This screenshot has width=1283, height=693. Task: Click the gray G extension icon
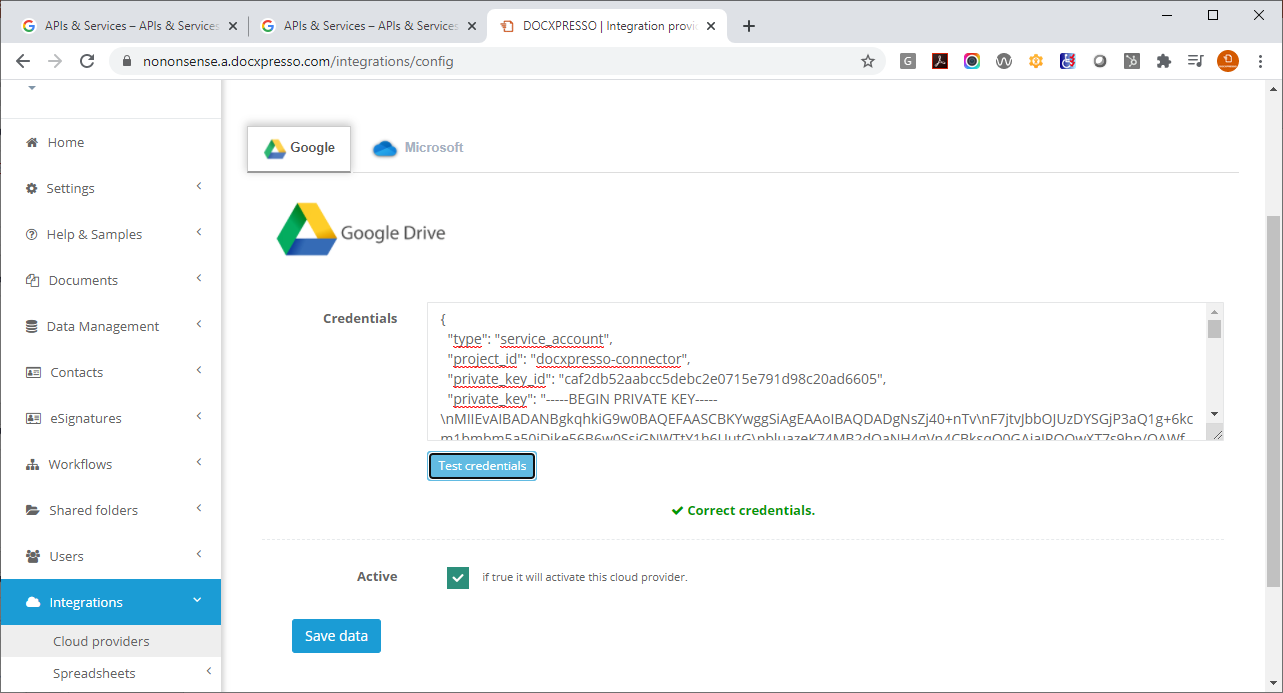[x=908, y=61]
